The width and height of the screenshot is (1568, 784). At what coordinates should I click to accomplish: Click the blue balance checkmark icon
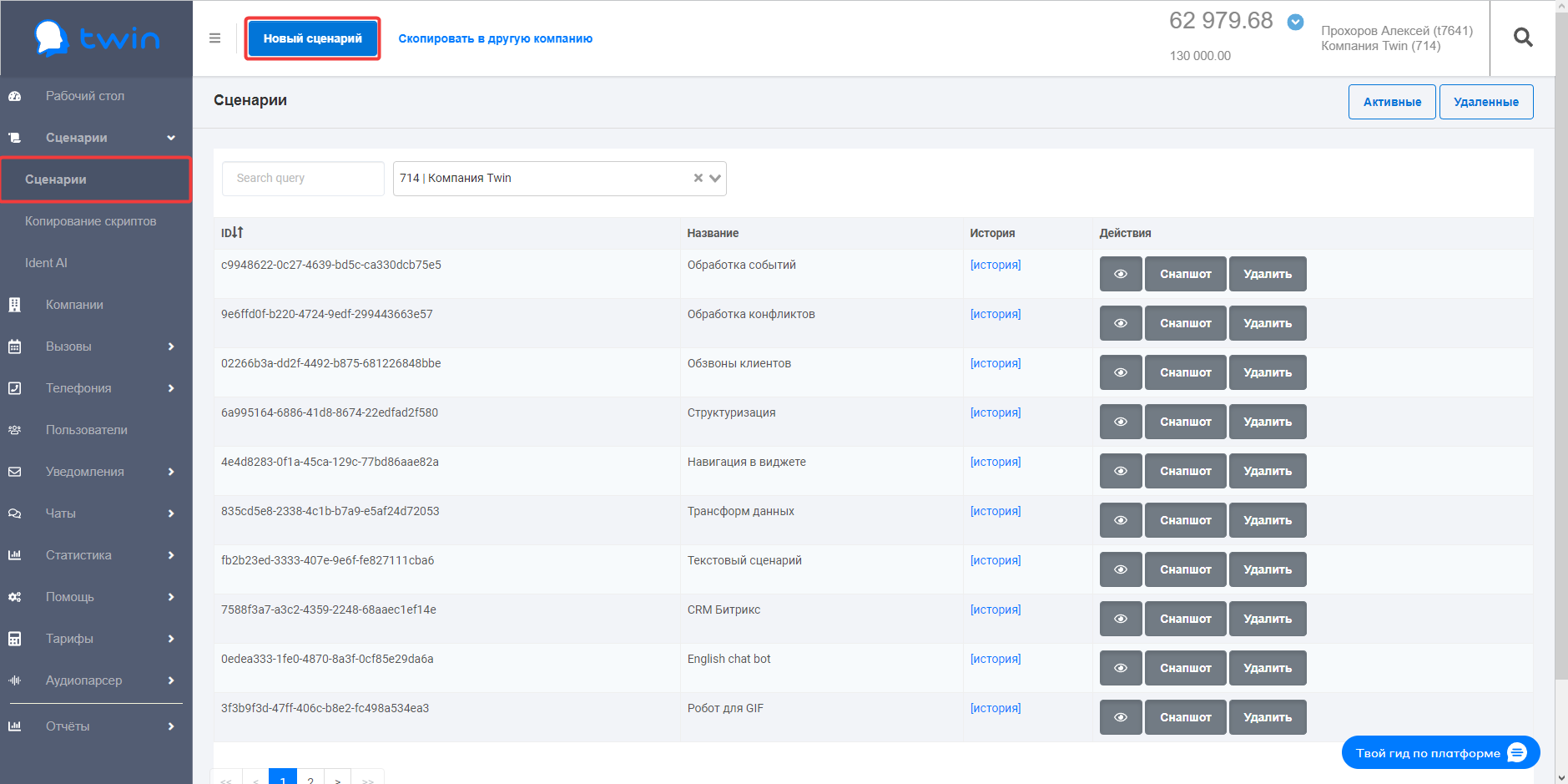pos(1295,23)
